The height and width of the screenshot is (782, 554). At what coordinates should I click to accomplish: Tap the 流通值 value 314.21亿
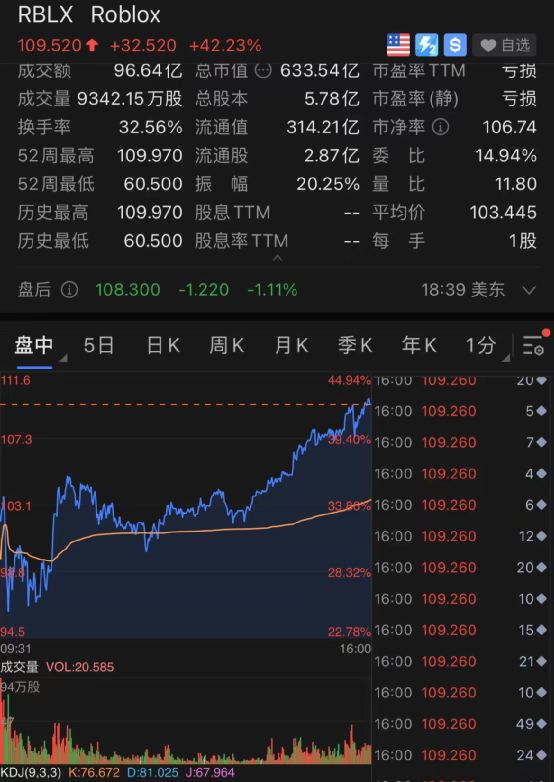coord(323,127)
